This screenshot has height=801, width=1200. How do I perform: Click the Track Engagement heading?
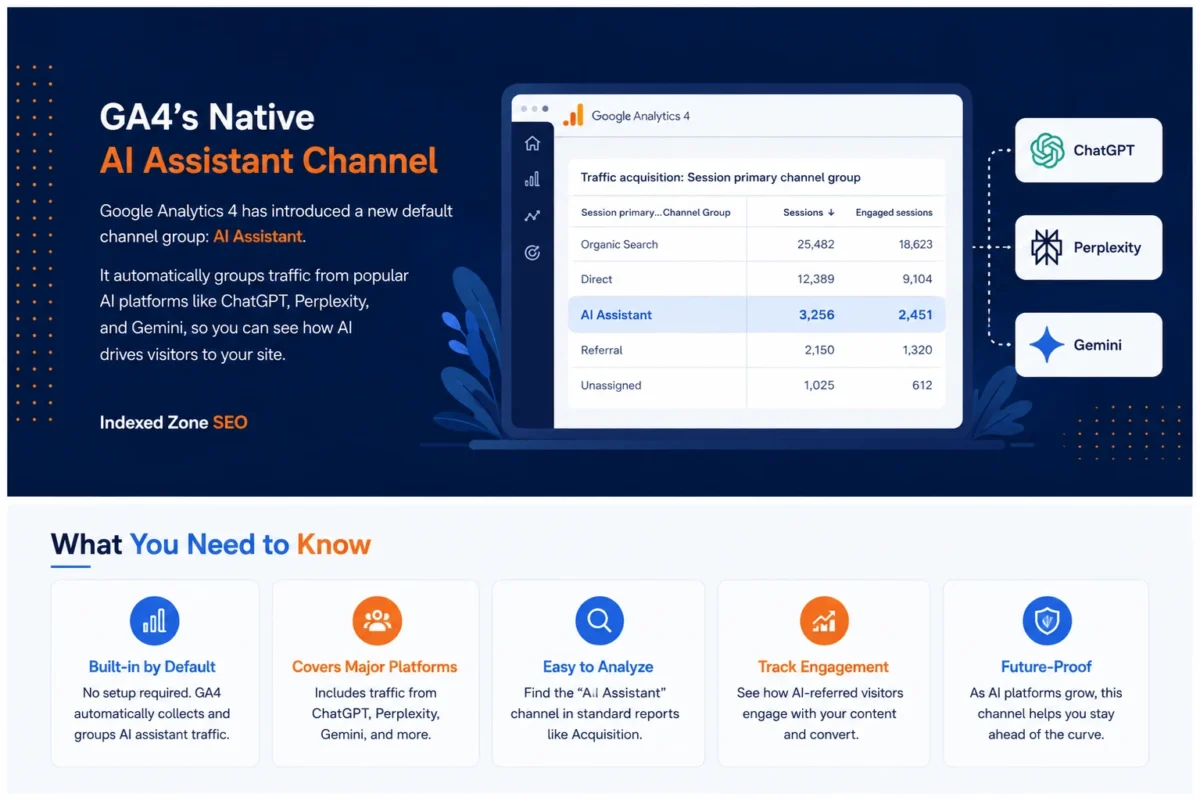tap(823, 667)
